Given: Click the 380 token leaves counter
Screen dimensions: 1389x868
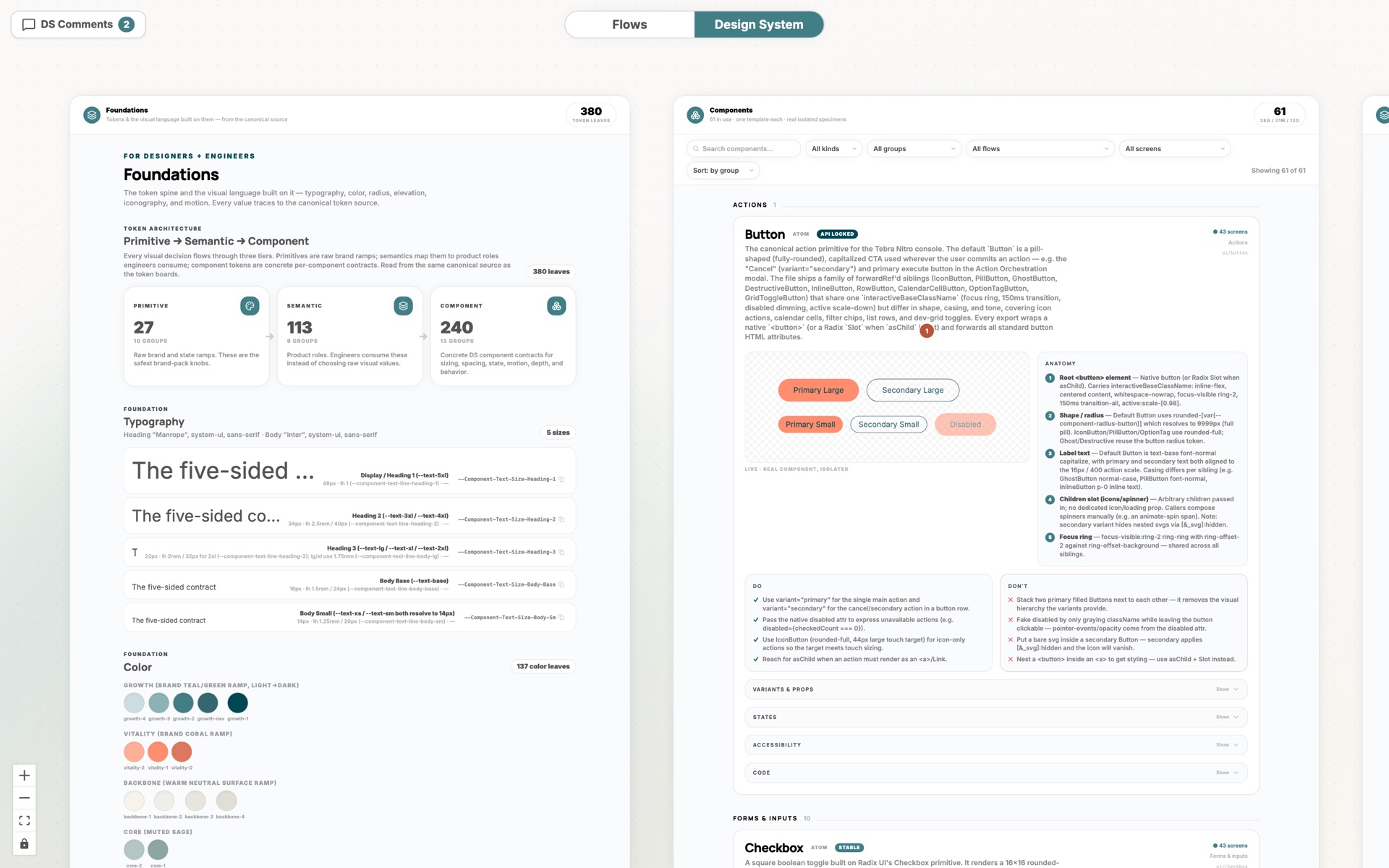Looking at the screenshot, I should (x=591, y=114).
